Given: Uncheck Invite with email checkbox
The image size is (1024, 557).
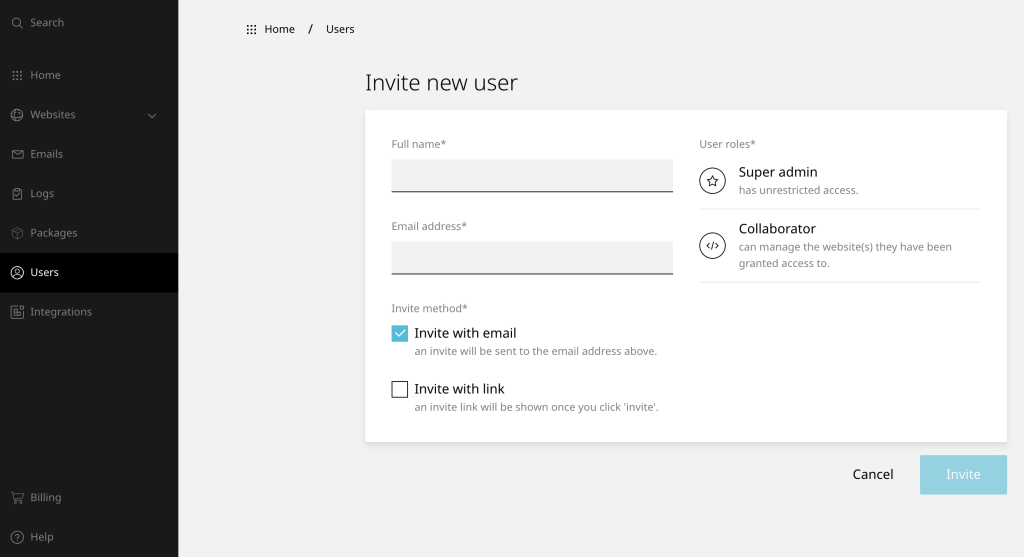Looking at the screenshot, I should pyautogui.click(x=400, y=334).
